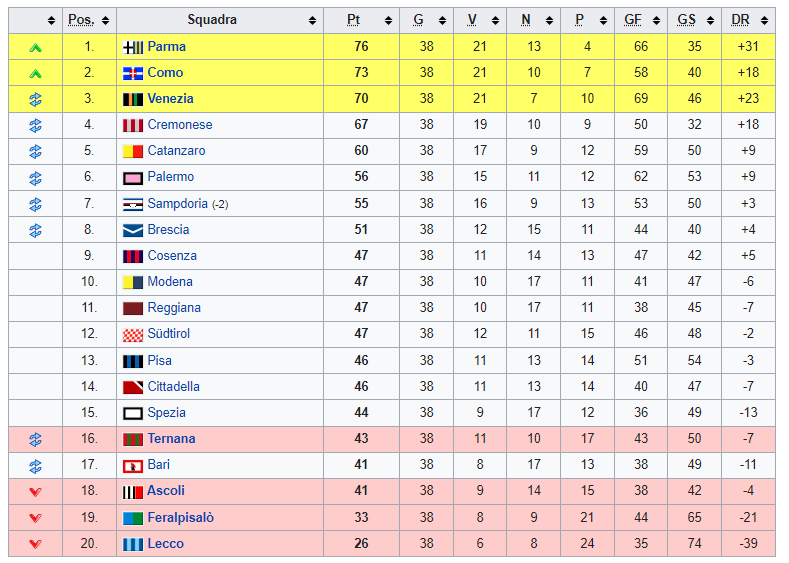
Task: Click the Spezia white flag icon
Action: [x=133, y=414]
